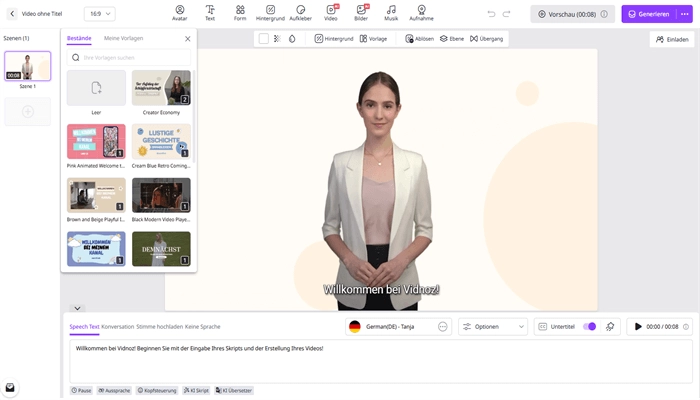
Task: Open the Musik tool
Action: pos(391,13)
